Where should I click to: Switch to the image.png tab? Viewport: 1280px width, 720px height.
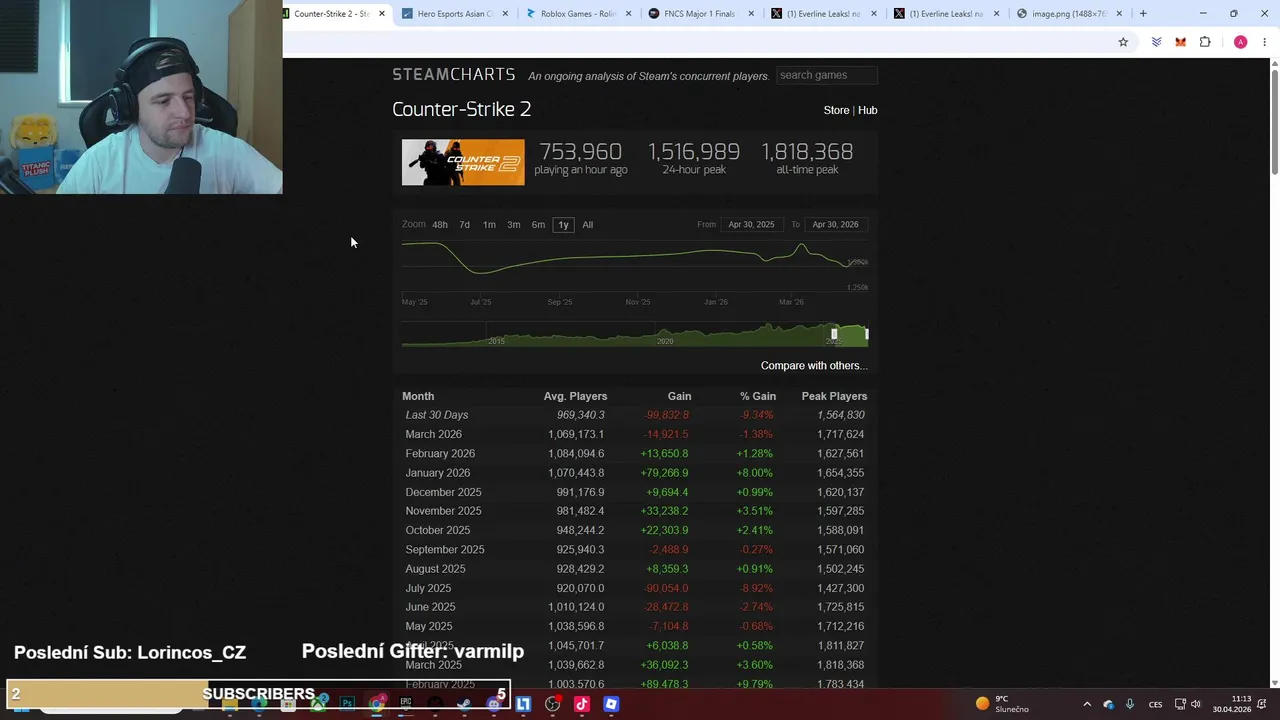(x=1069, y=14)
